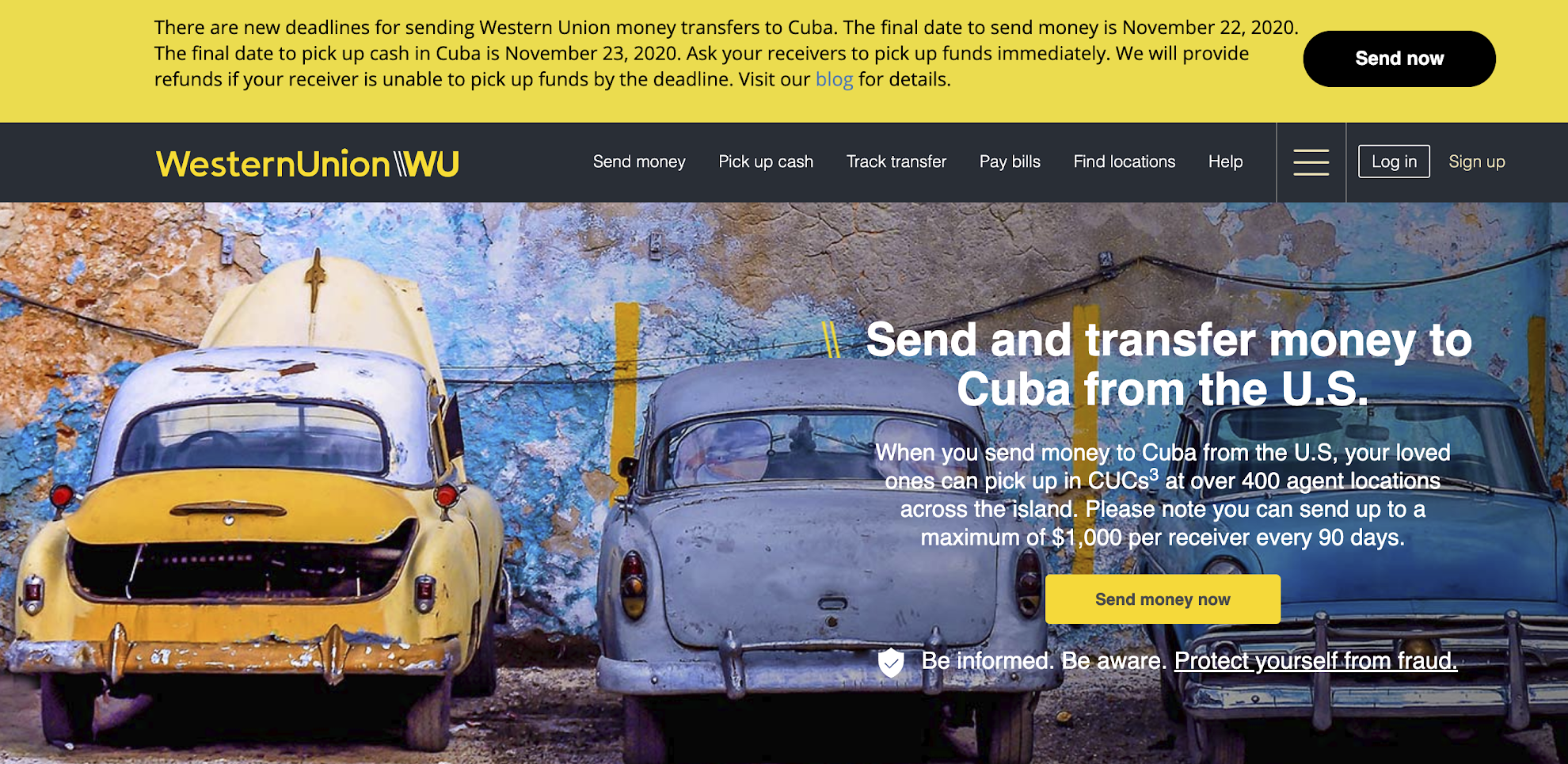Select Pay bills in navigation
This screenshot has height=764, width=1568.
[x=1010, y=162]
